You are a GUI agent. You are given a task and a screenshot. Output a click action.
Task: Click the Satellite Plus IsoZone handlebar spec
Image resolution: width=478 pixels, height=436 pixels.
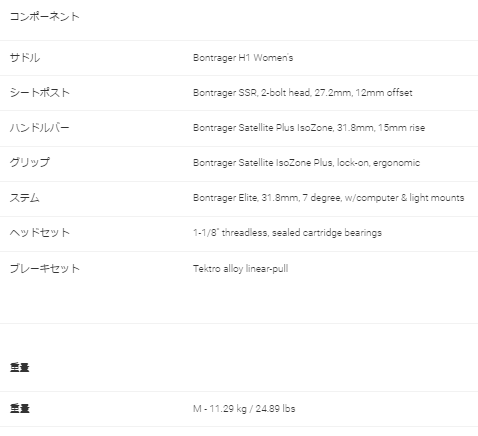coord(309,128)
